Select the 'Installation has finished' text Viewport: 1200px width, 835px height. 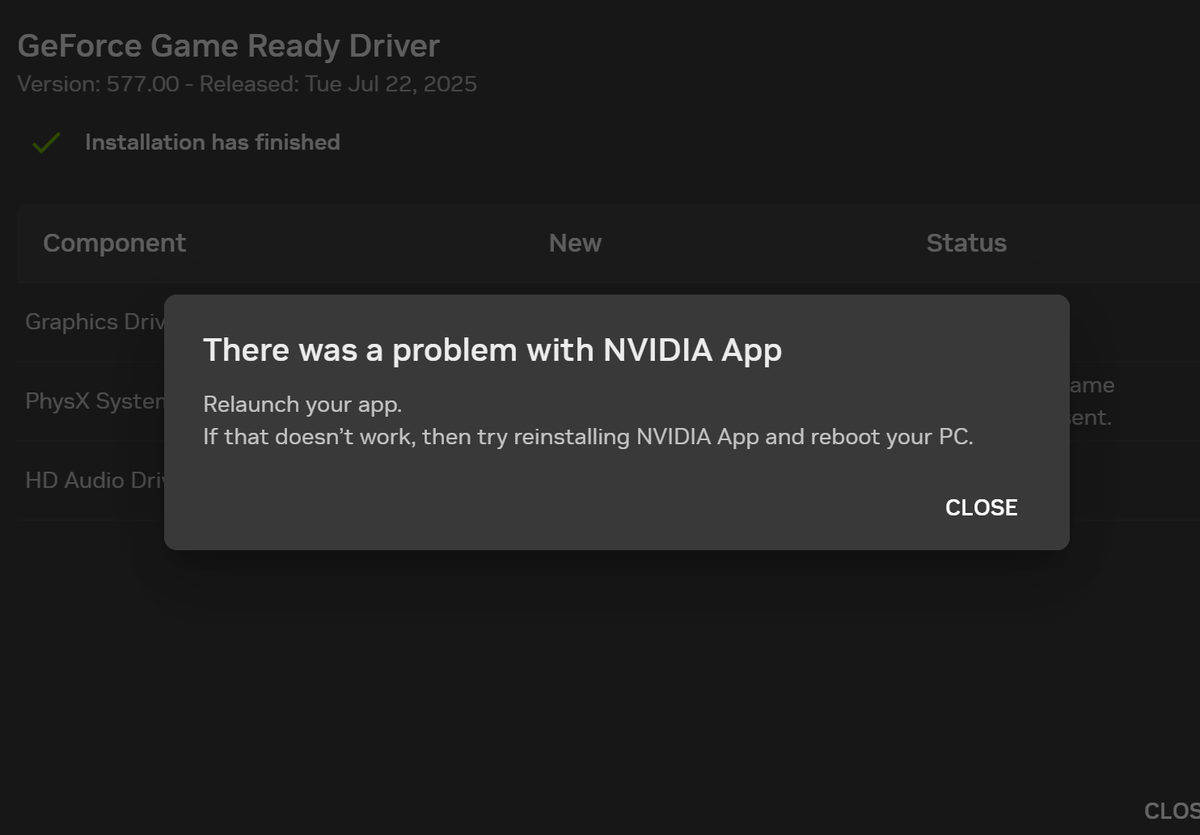[212, 142]
